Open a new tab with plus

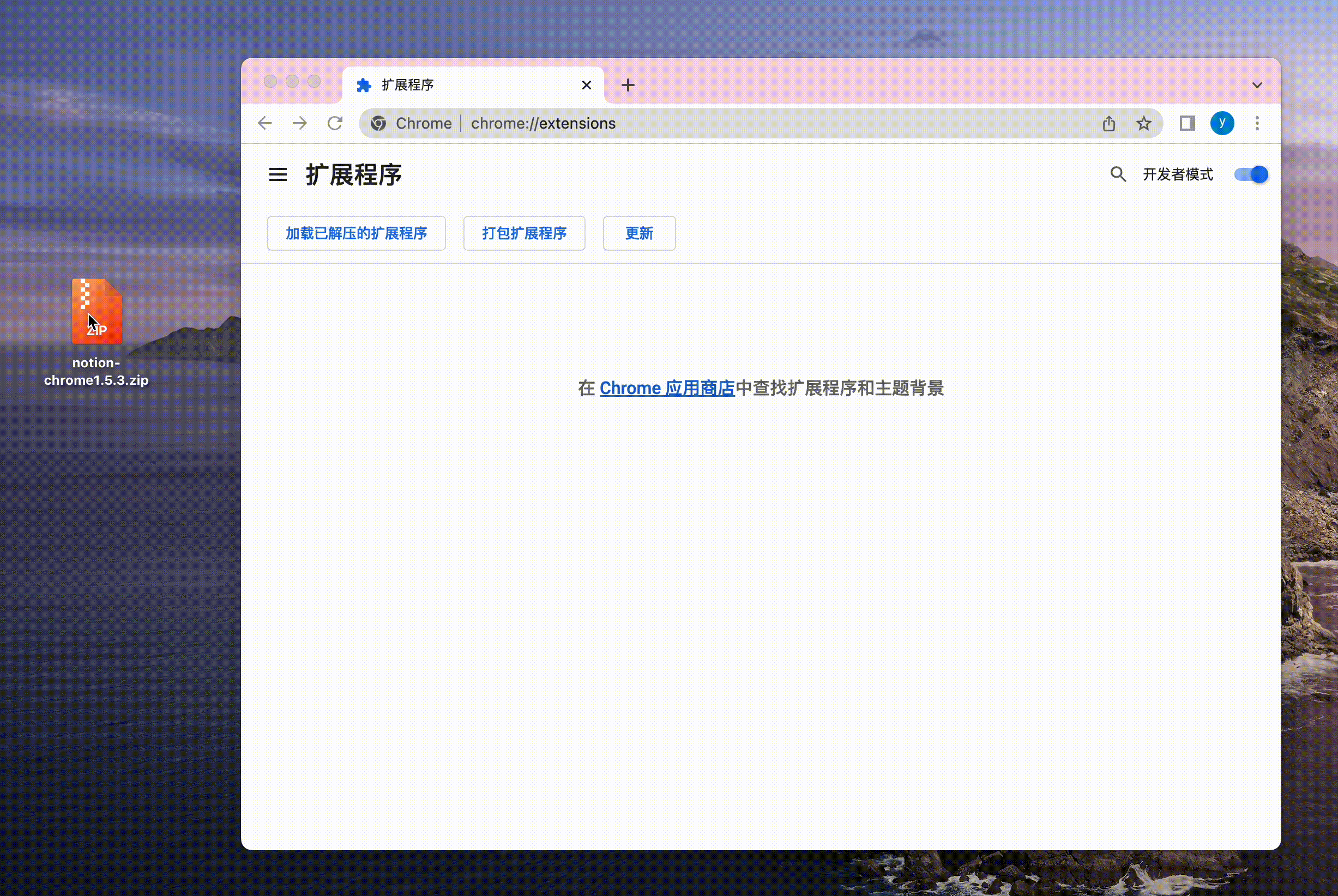pyautogui.click(x=628, y=85)
